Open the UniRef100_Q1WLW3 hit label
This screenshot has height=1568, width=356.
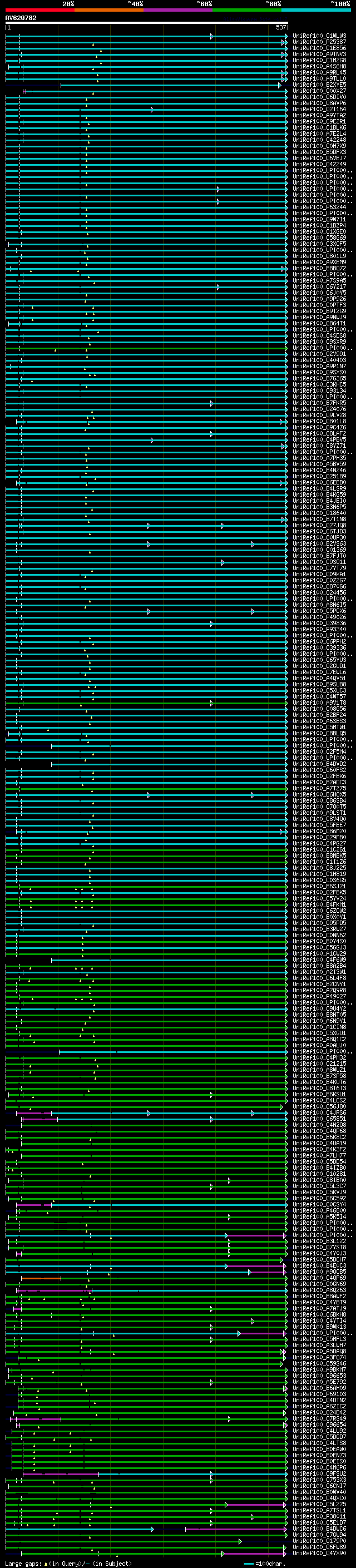click(319, 36)
